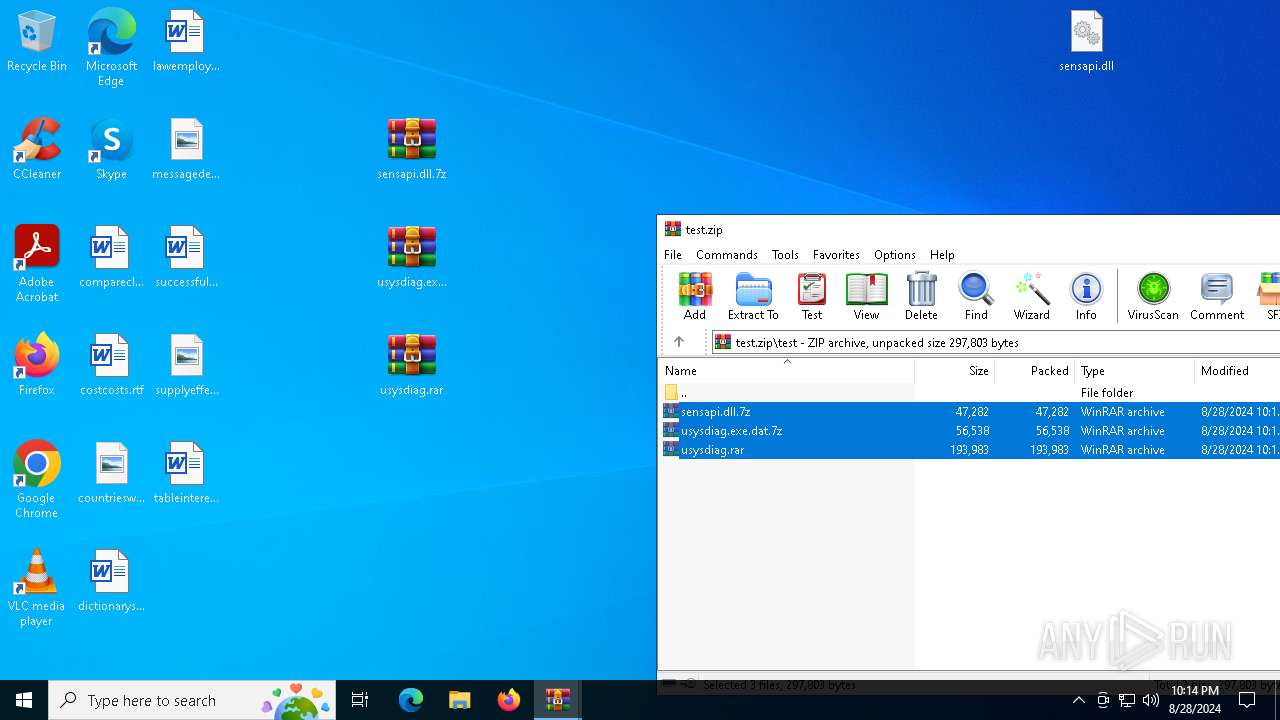The height and width of the screenshot is (720, 1280).
Task: Open the Windows Start menu
Action: (x=24, y=700)
